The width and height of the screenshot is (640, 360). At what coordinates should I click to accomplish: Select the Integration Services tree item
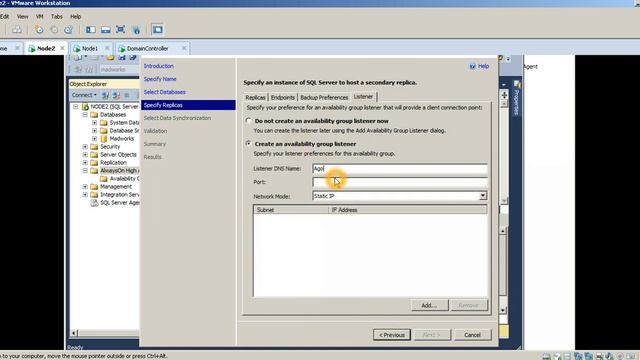click(115, 195)
